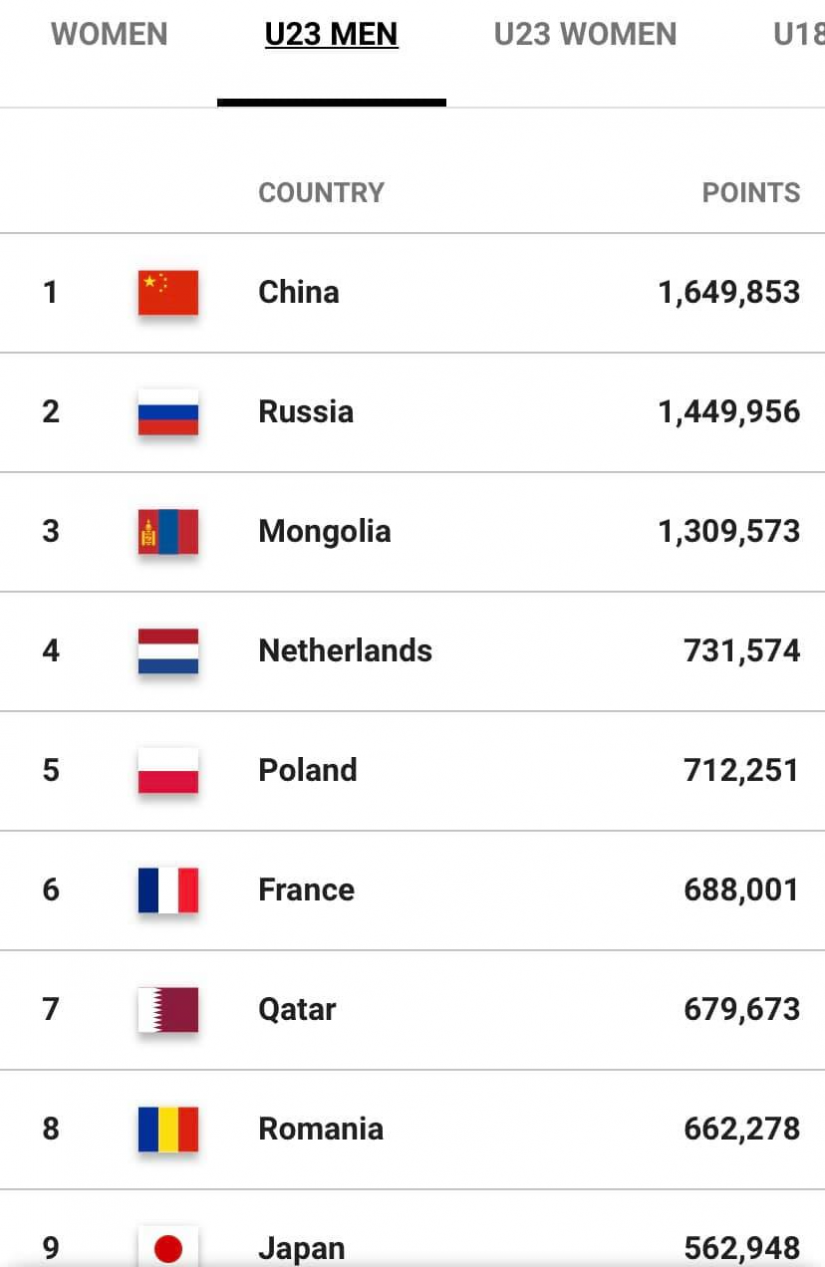Switch to the WOMEN tab

pyautogui.click(x=109, y=35)
